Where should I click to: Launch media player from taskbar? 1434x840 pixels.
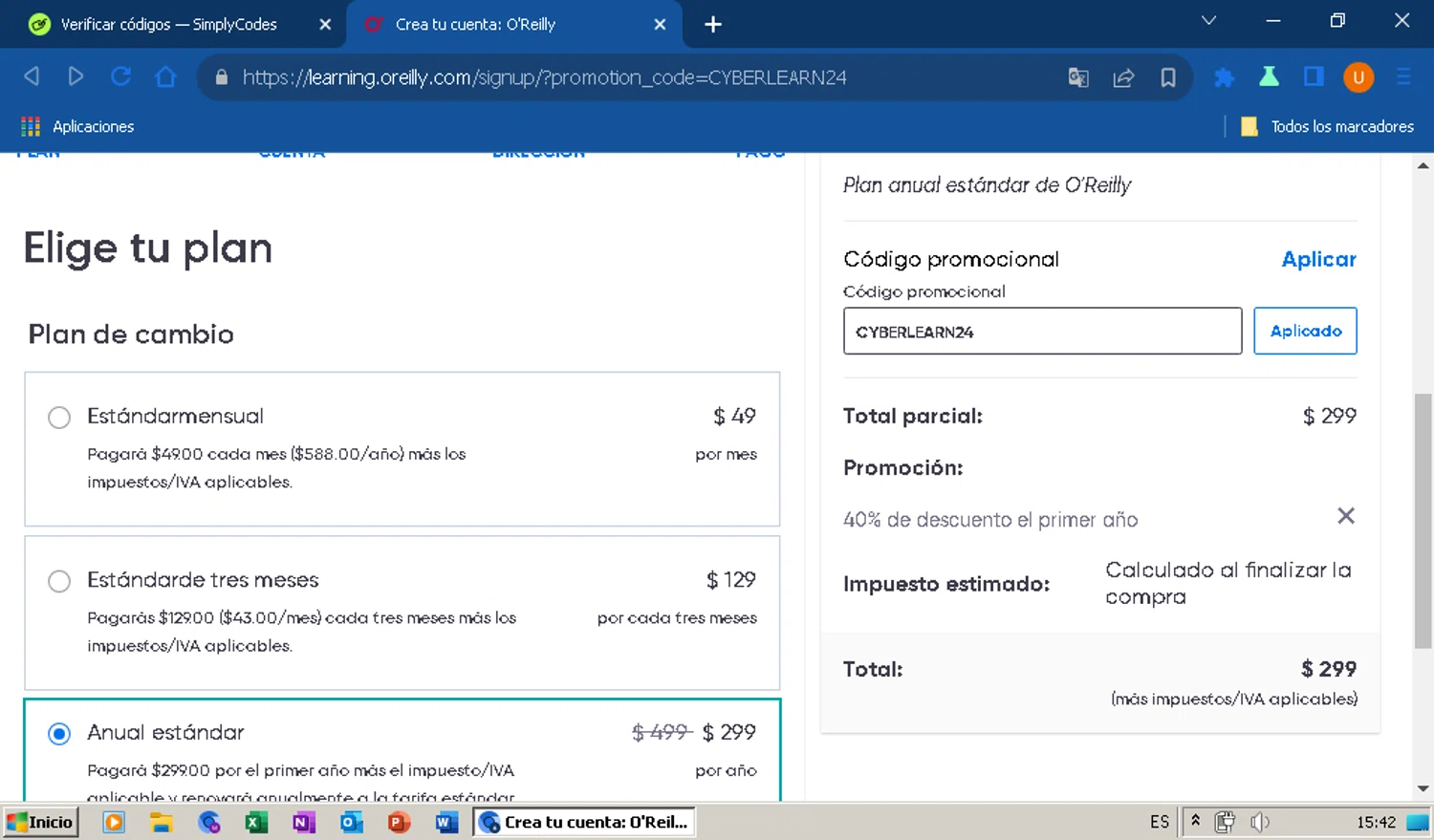point(114,822)
